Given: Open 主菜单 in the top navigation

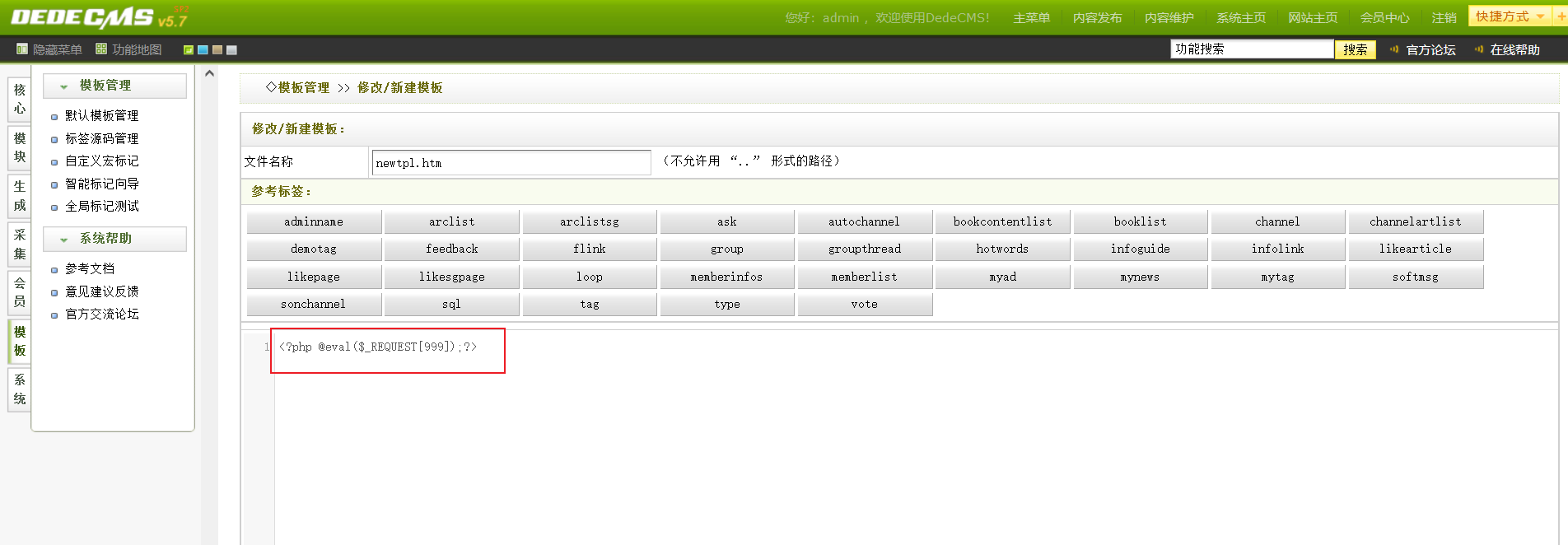Looking at the screenshot, I should coord(1031,18).
